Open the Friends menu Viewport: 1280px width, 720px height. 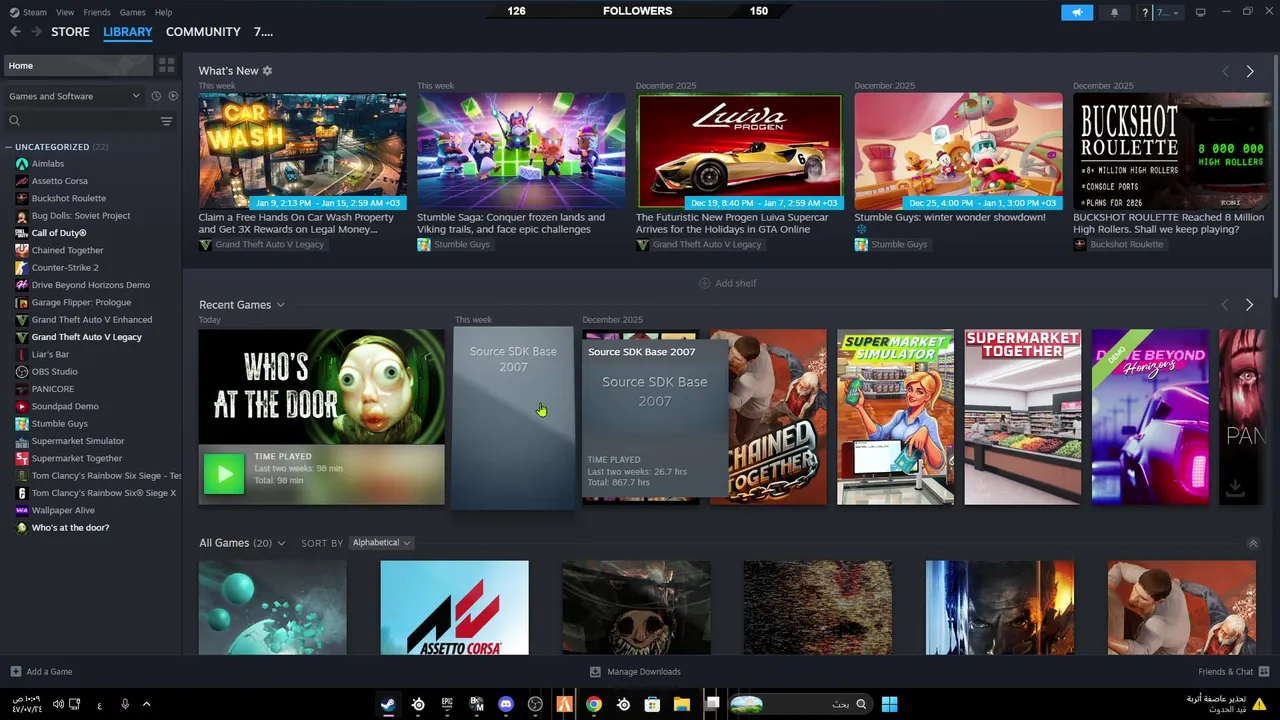click(x=97, y=12)
